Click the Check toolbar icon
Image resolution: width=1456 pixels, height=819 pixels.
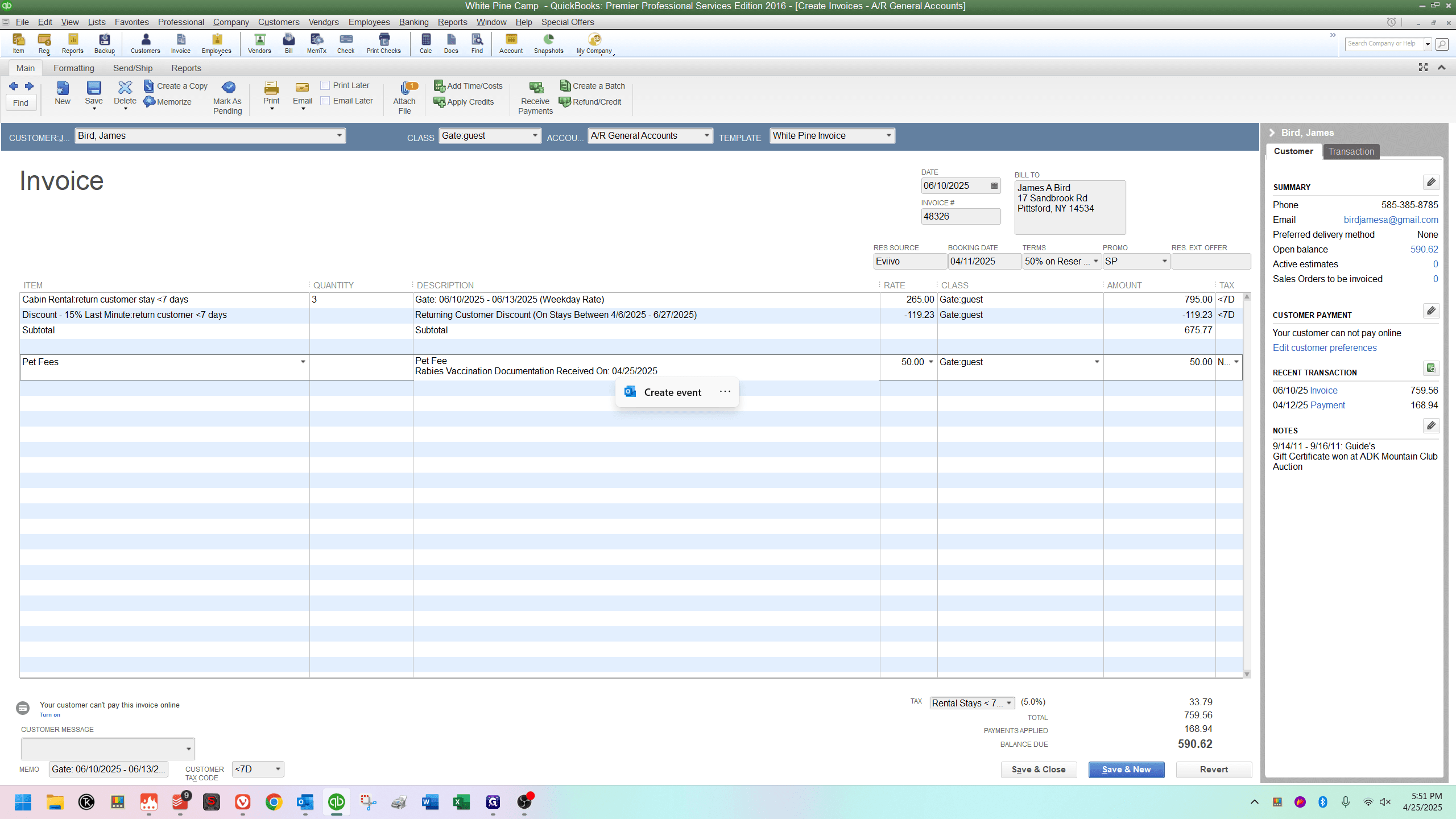[x=346, y=43]
